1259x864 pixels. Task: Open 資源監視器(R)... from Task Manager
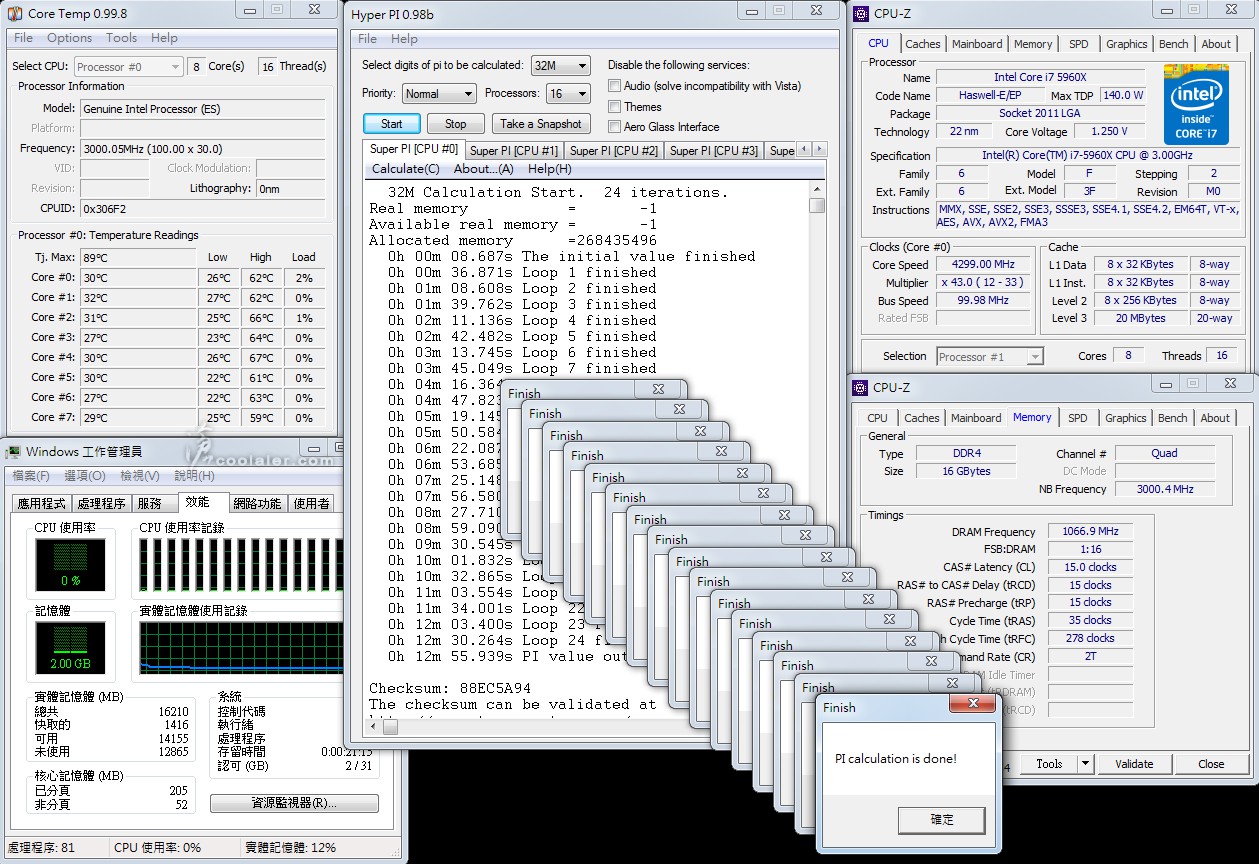294,803
